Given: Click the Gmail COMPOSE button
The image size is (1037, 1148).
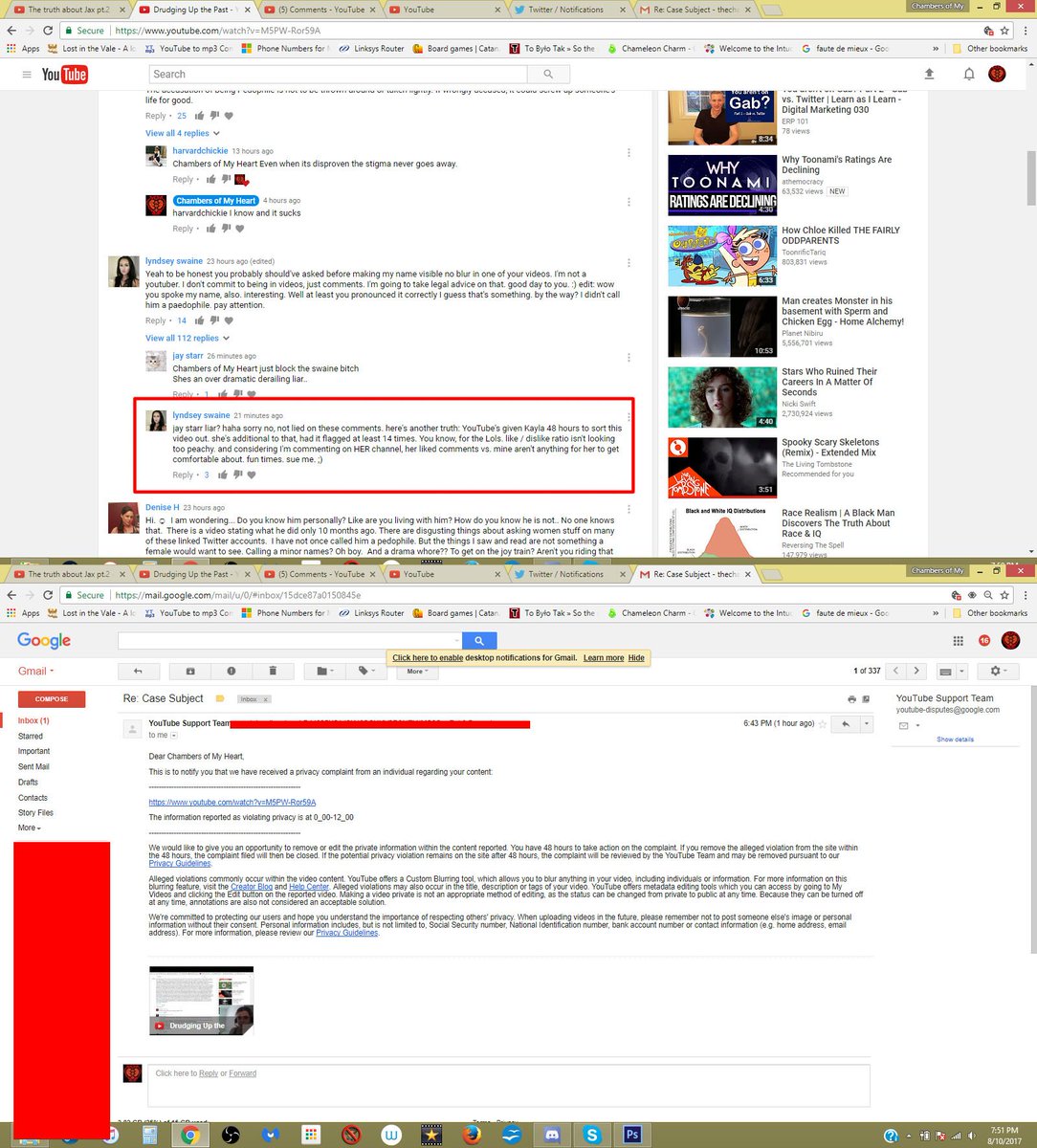Looking at the screenshot, I should pyautogui.click(x=52, y=698).
